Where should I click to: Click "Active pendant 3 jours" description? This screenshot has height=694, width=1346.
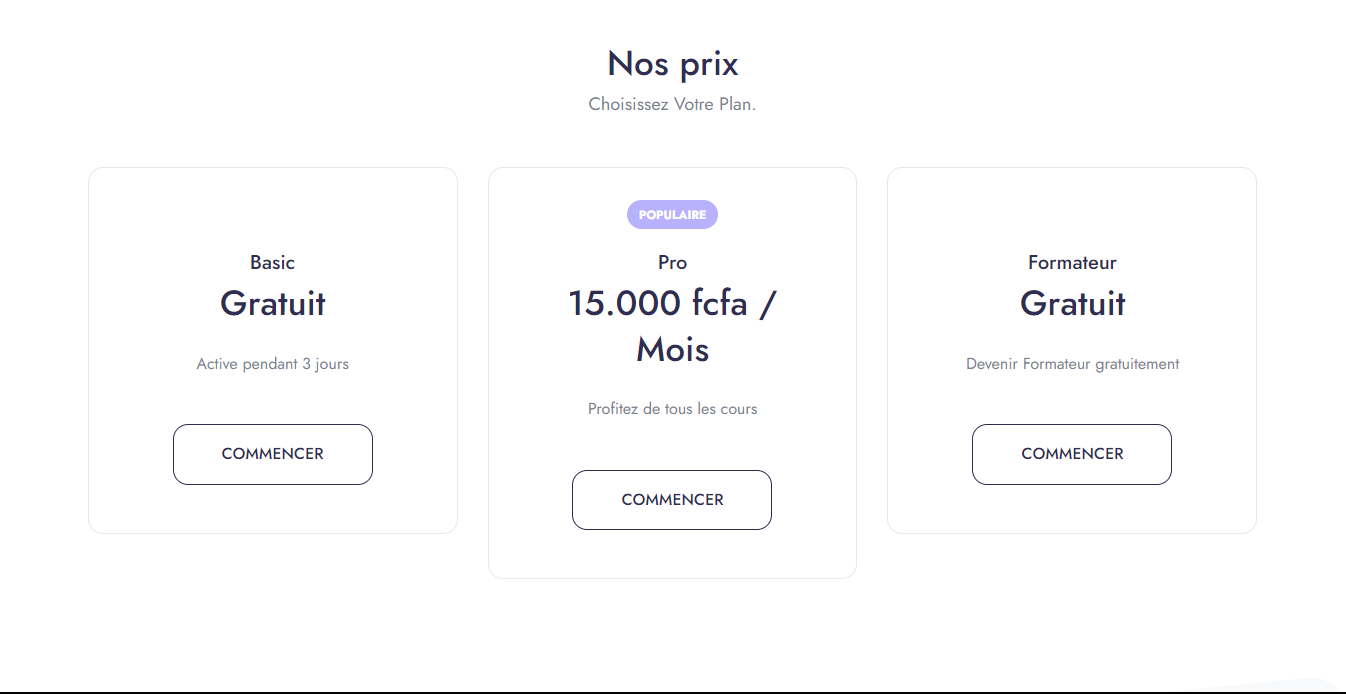click(273, 364)
